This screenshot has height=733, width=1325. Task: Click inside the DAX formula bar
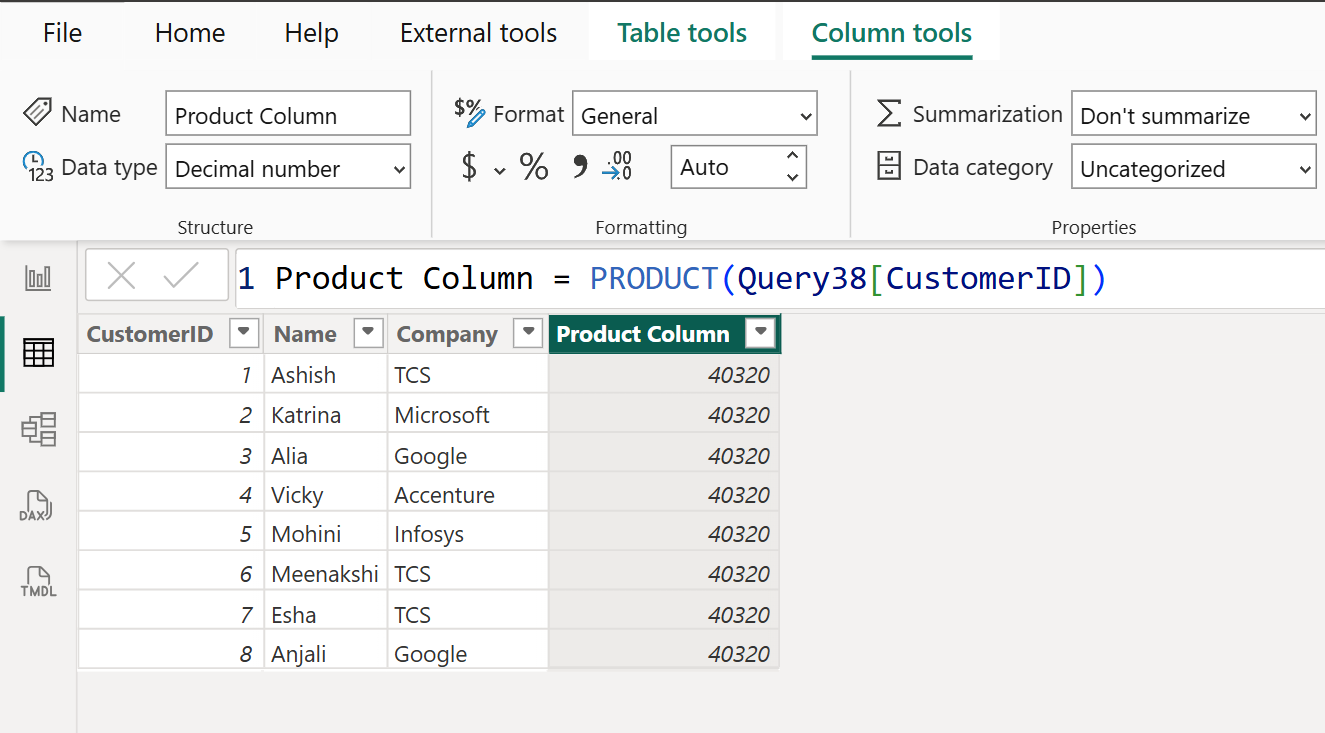700,278
